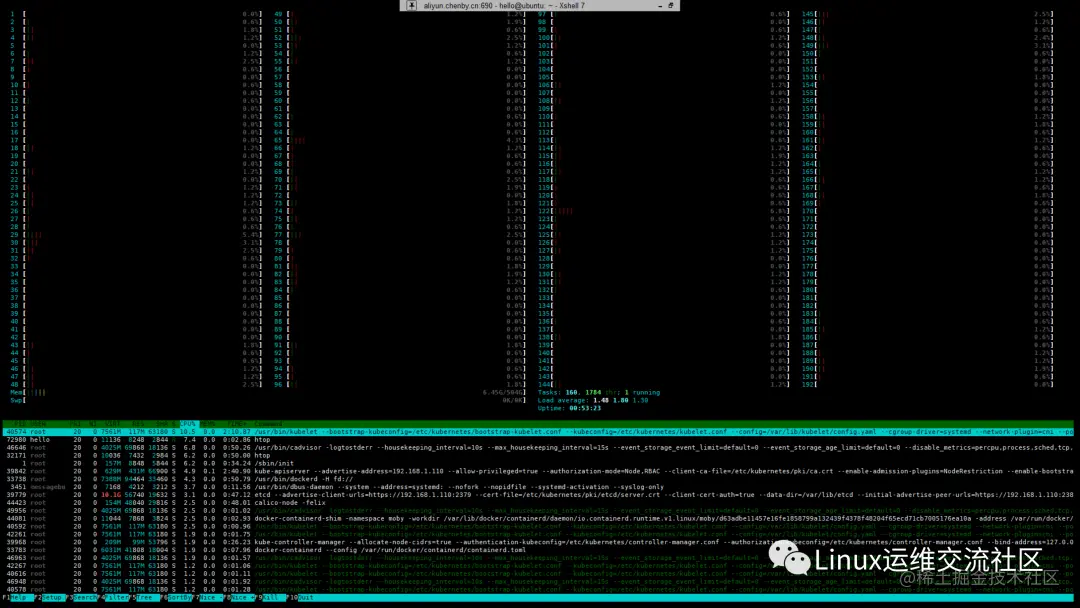
Task: Click F9 Kill in htop footer
Action: tap(270, 598)
